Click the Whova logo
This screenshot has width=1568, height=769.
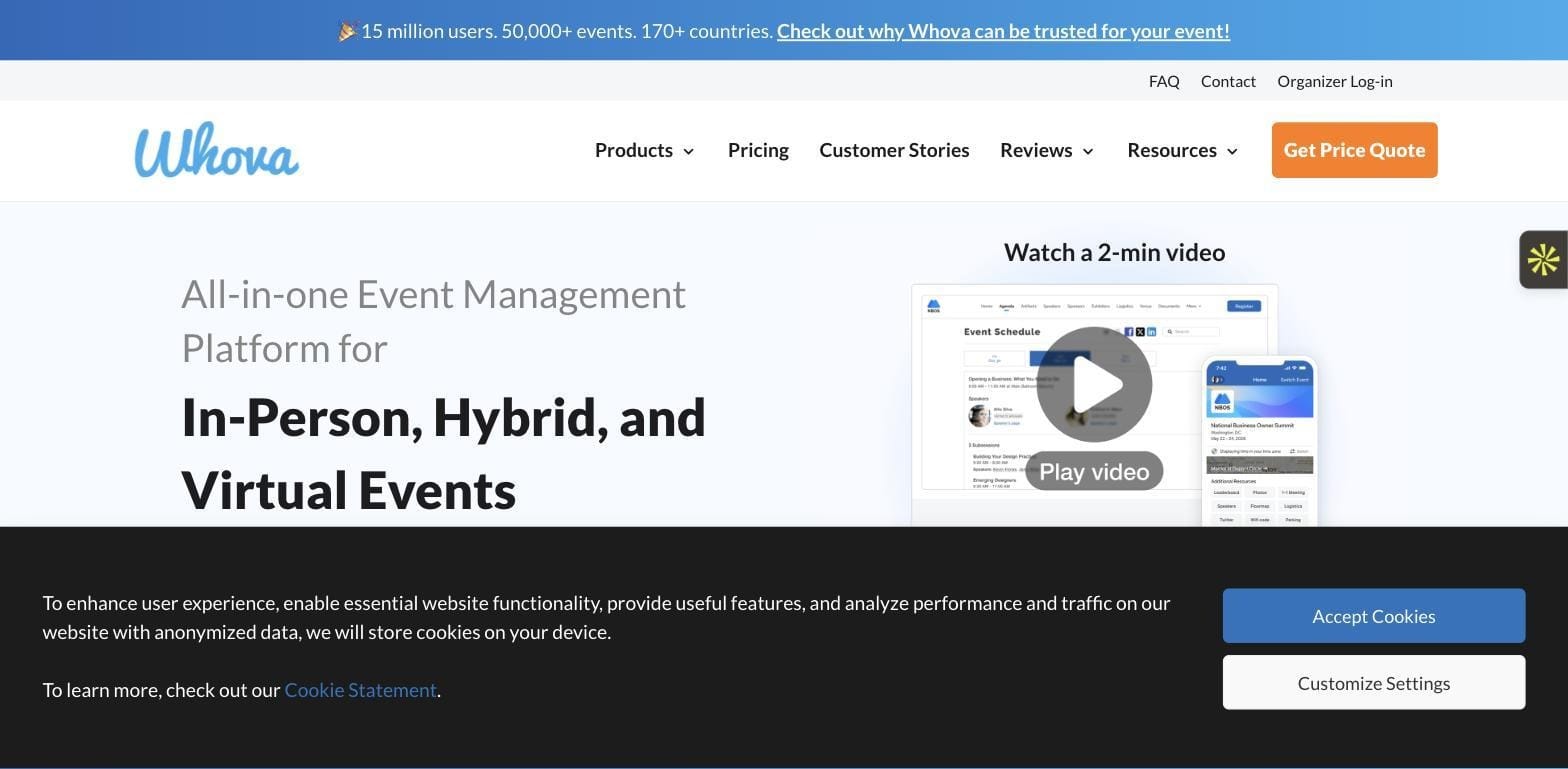pyautogui.click(x=217, y=151)
